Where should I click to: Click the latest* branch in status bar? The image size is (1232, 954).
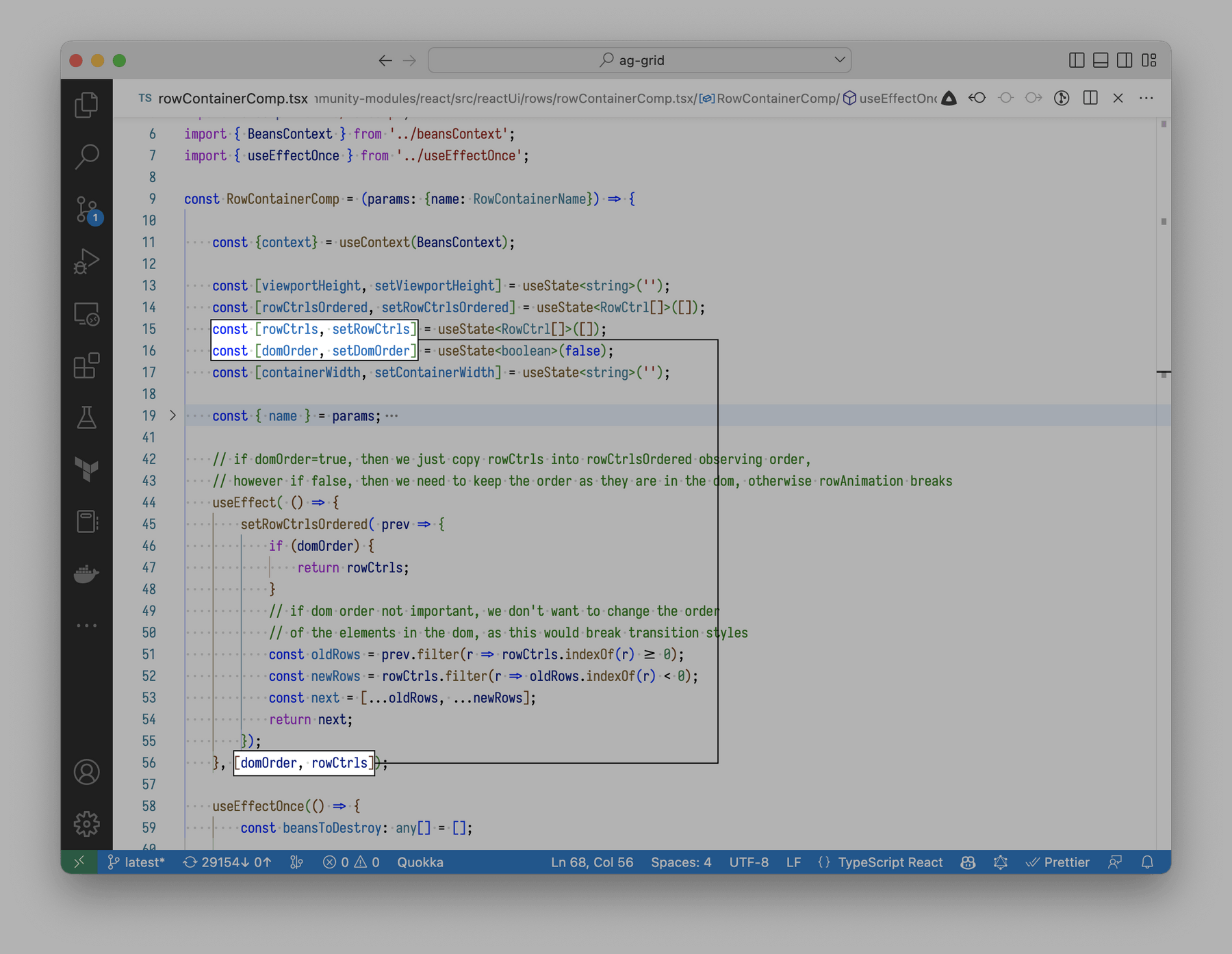pos(137,862)
